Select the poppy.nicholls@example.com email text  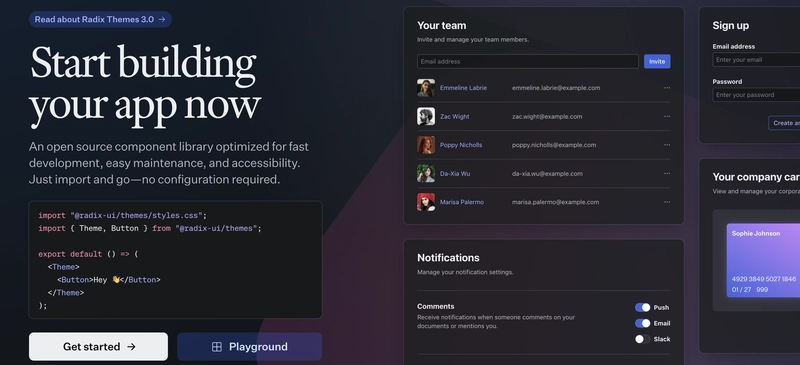554,145
